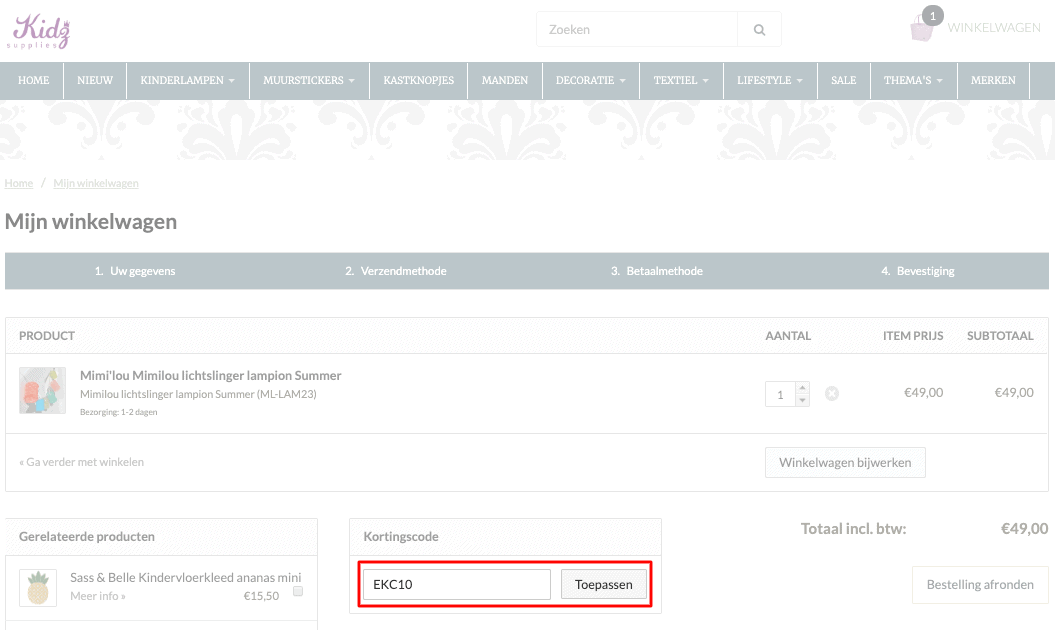1055x630 pixels.
Task: Focus the Zoeken search field
Action: click(637, 30)
